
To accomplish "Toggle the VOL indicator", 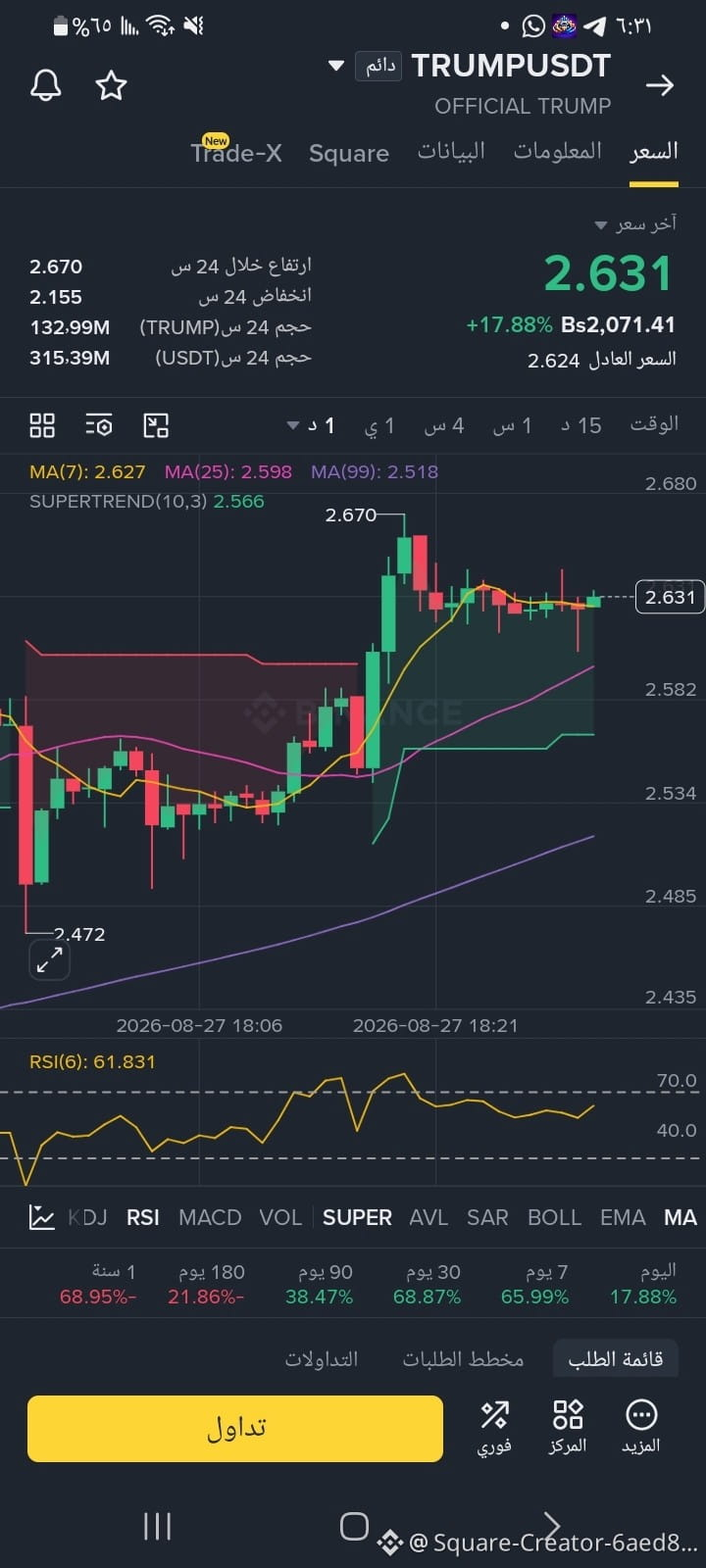I will click(280, 1217).
